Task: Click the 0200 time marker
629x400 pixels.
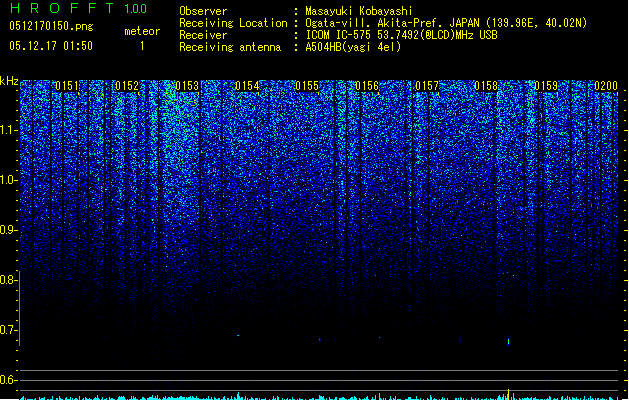Action: pos(606,86)
